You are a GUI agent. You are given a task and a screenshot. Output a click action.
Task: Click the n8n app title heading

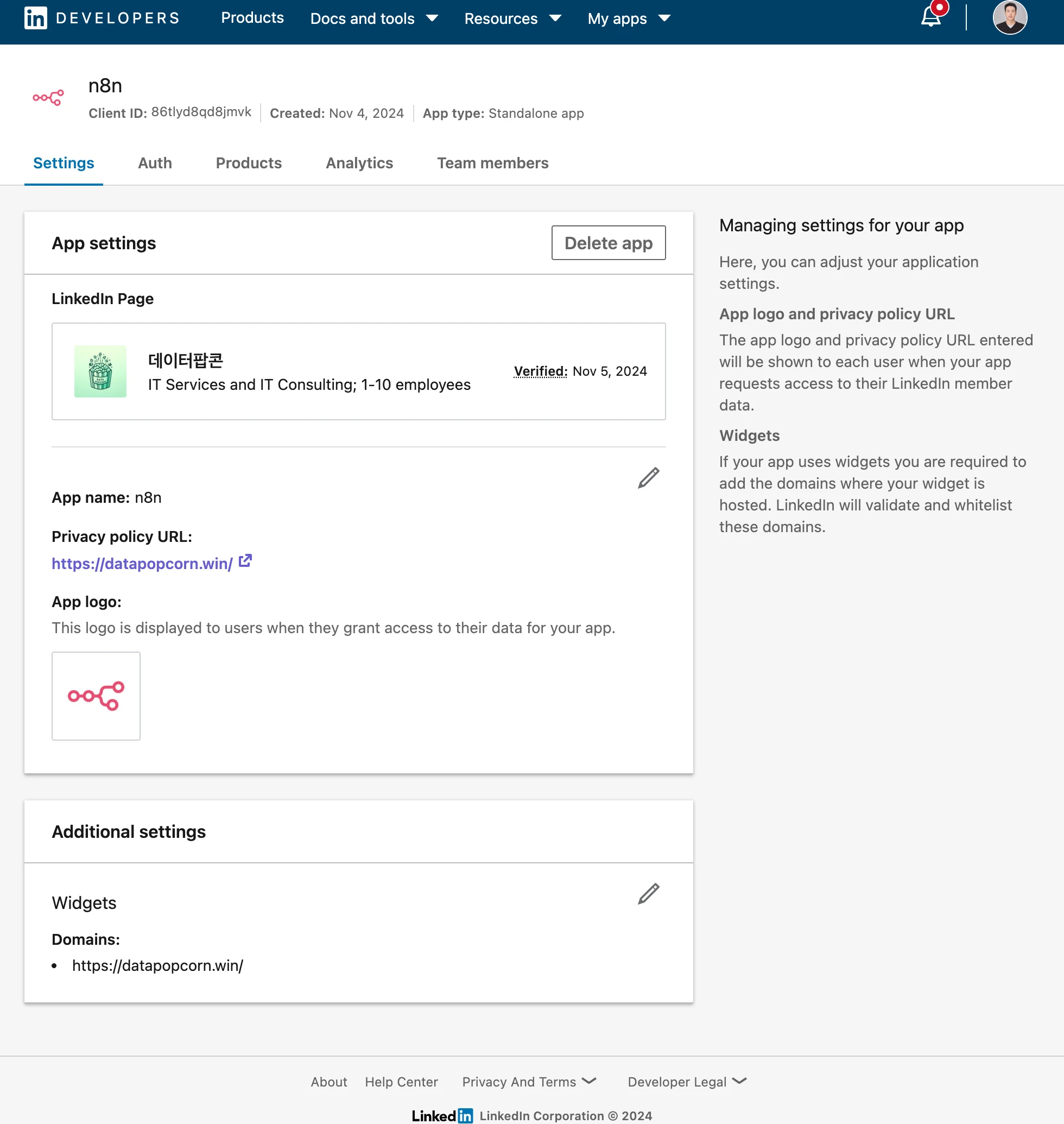click(105, 86)
